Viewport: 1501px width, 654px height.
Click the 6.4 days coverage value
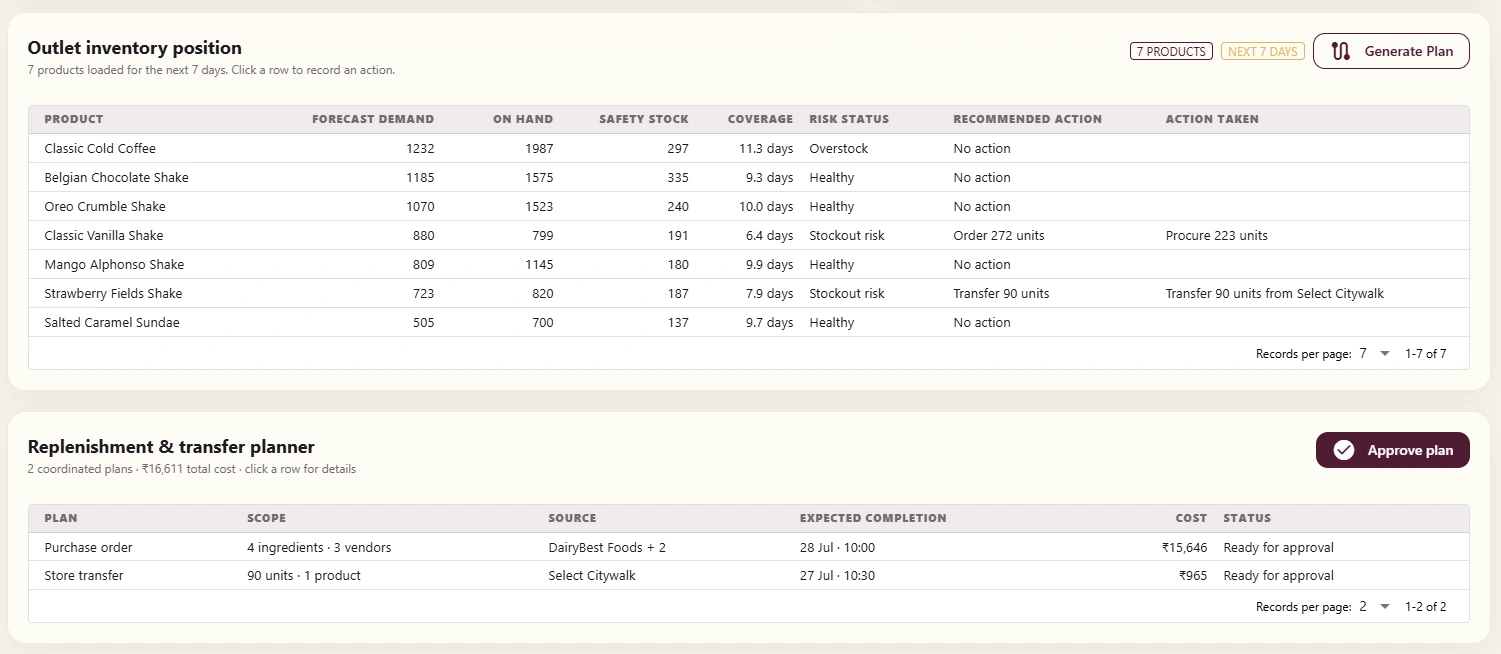pos(769,235)
